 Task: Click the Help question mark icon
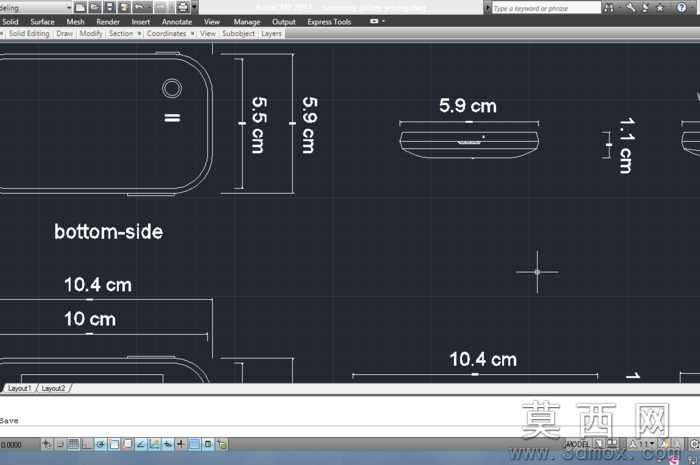[x=681, y=8]
